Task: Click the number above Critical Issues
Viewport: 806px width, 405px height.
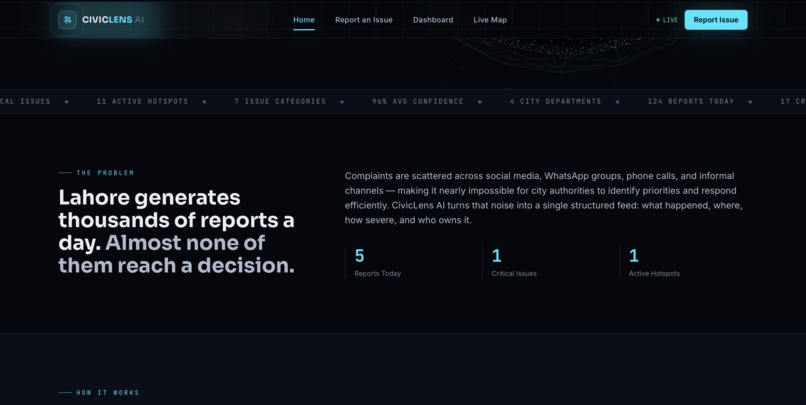Action: 496,255
